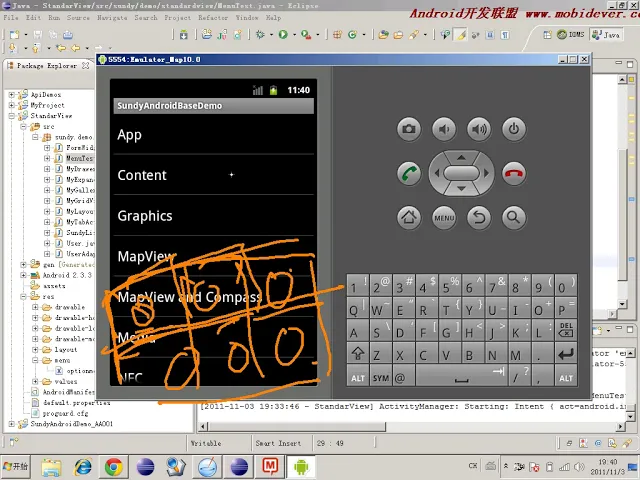The image size is (640, 480).
Task: Click the D-pad up arrow
Action: pos(461,157)
